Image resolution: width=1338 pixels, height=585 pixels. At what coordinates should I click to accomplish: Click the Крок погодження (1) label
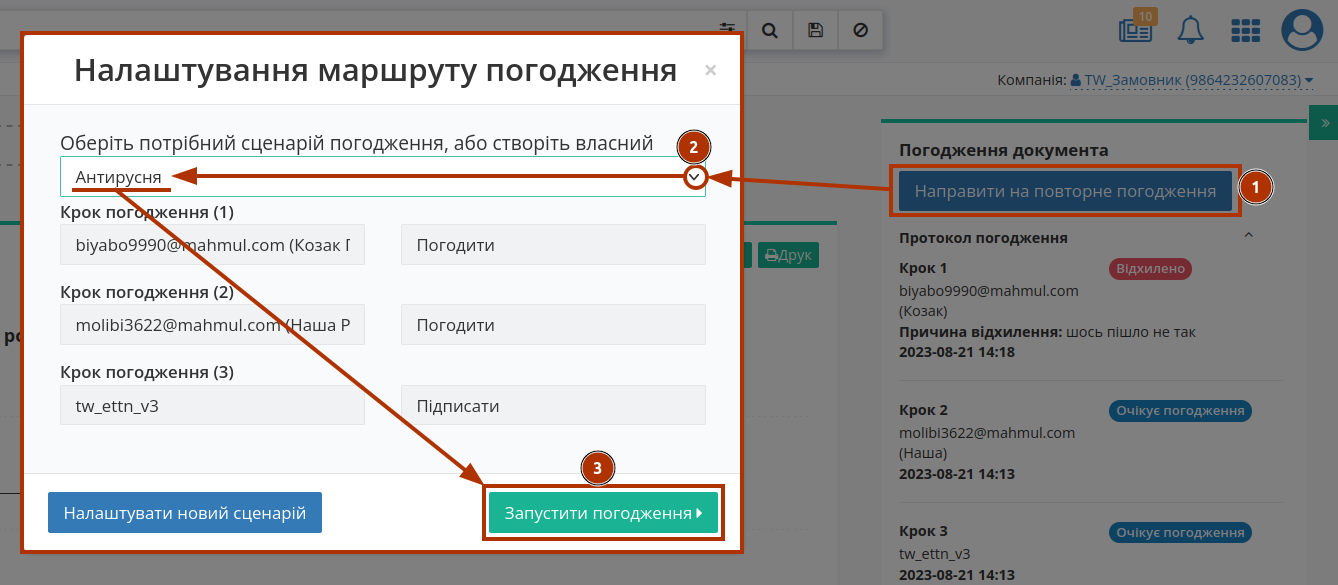pos(147,212)
